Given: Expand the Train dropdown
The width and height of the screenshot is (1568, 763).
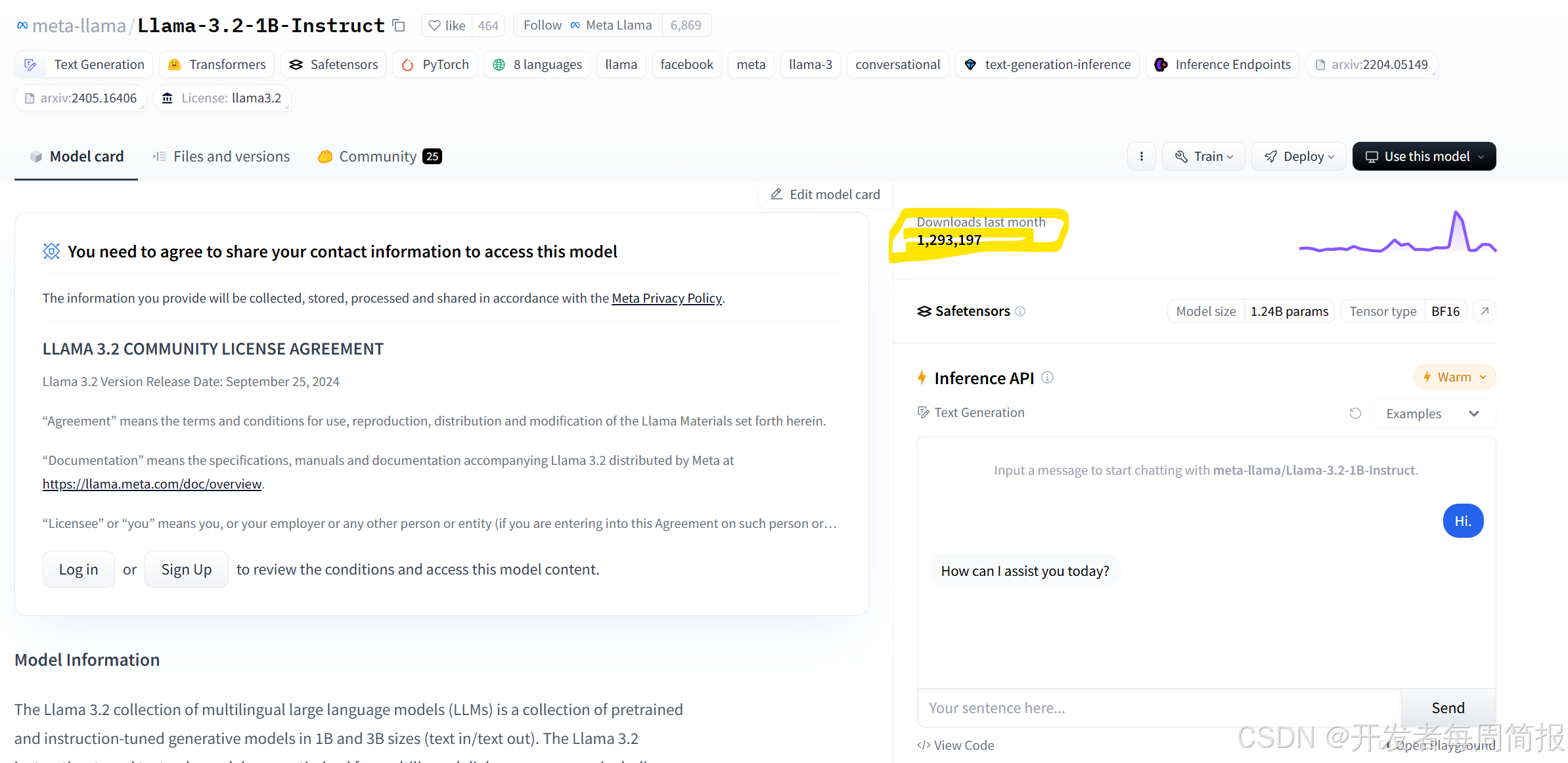Looking at the screenshot, I should tap(1203, 156).
